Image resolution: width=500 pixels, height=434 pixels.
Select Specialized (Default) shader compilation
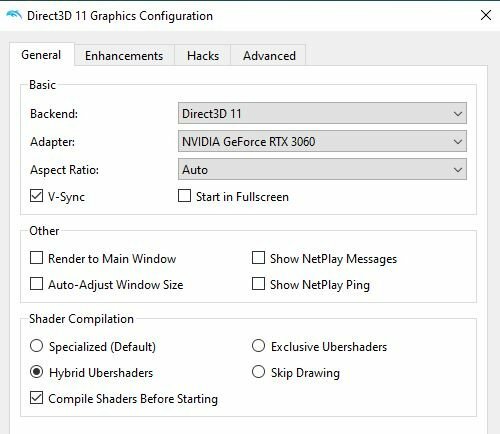point(36,346)
